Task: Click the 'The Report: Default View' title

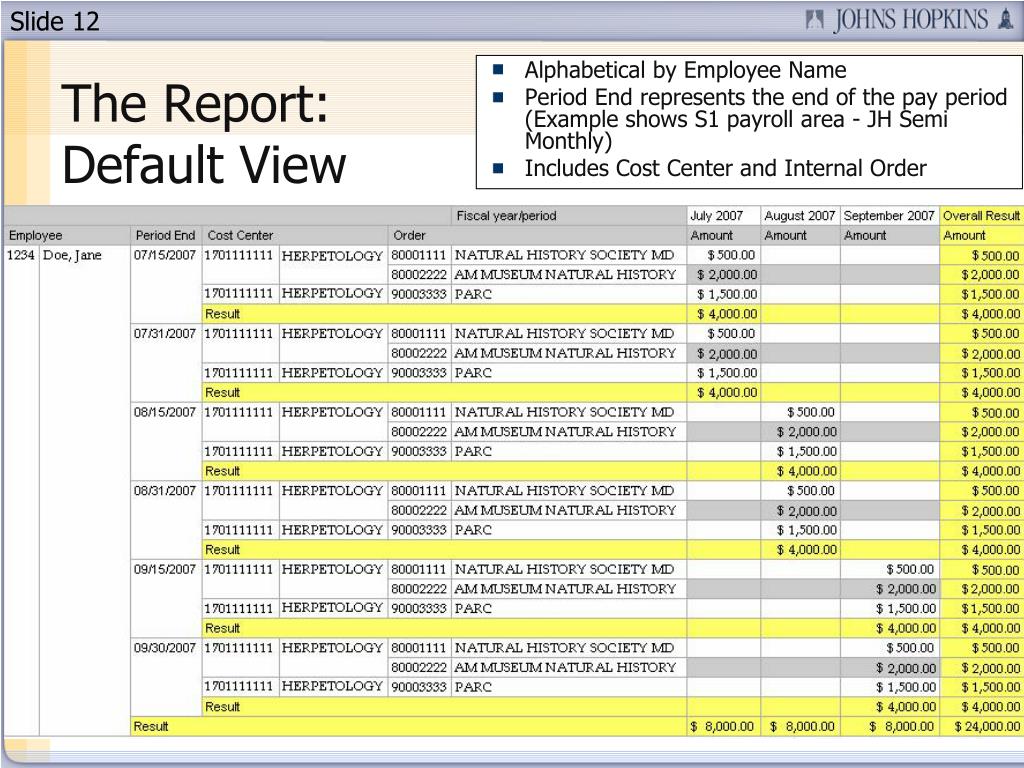Action: 204,133
